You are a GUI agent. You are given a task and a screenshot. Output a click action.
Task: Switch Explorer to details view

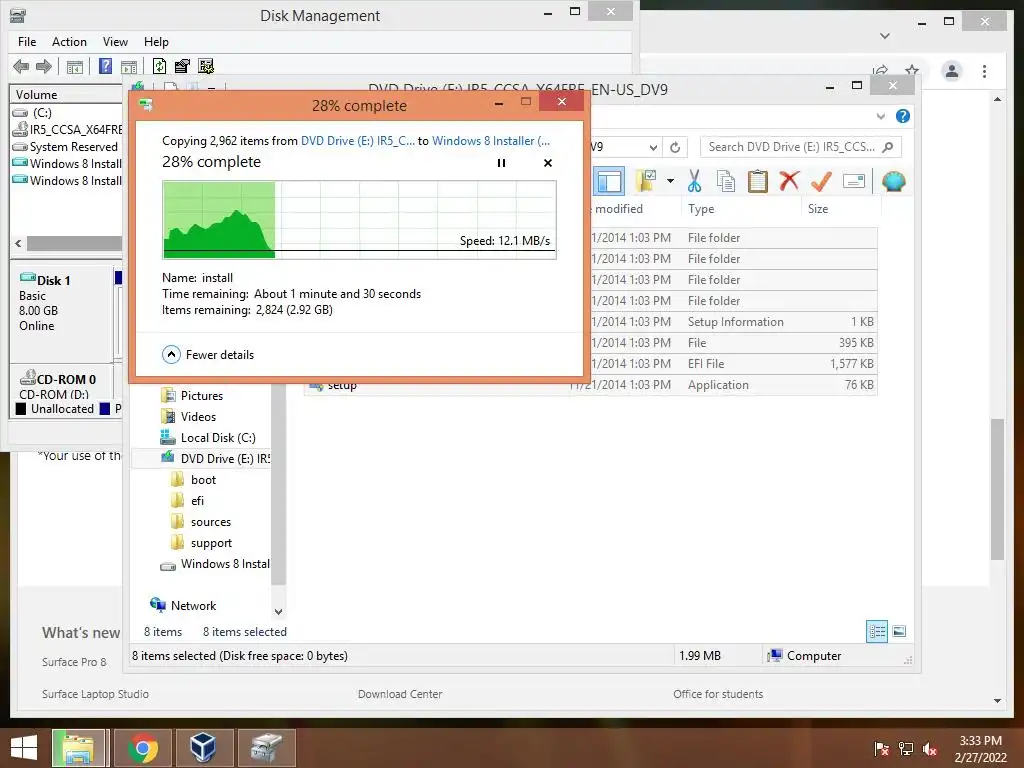coord(877,631)
